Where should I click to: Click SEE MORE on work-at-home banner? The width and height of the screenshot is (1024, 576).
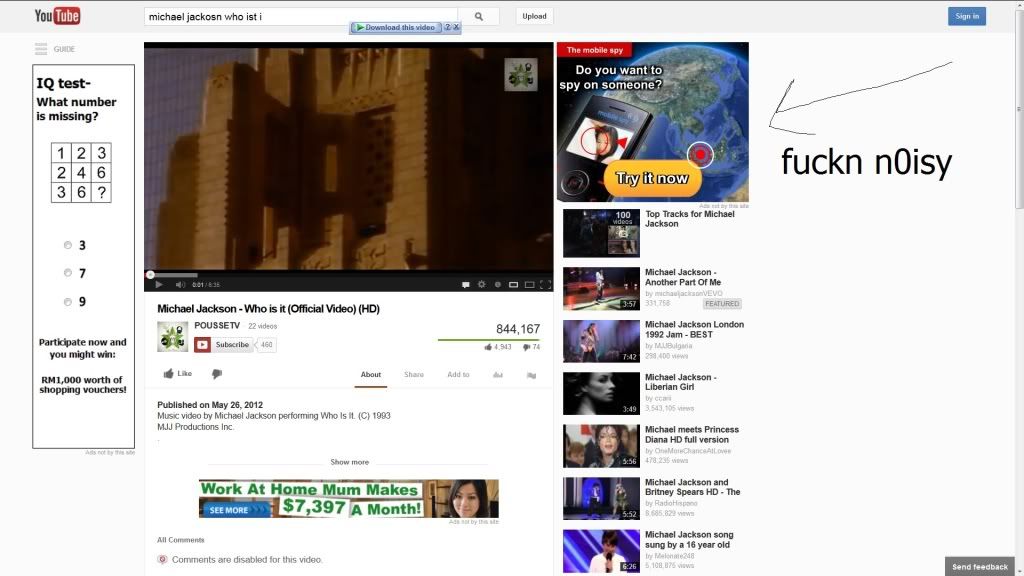[235, 510]
